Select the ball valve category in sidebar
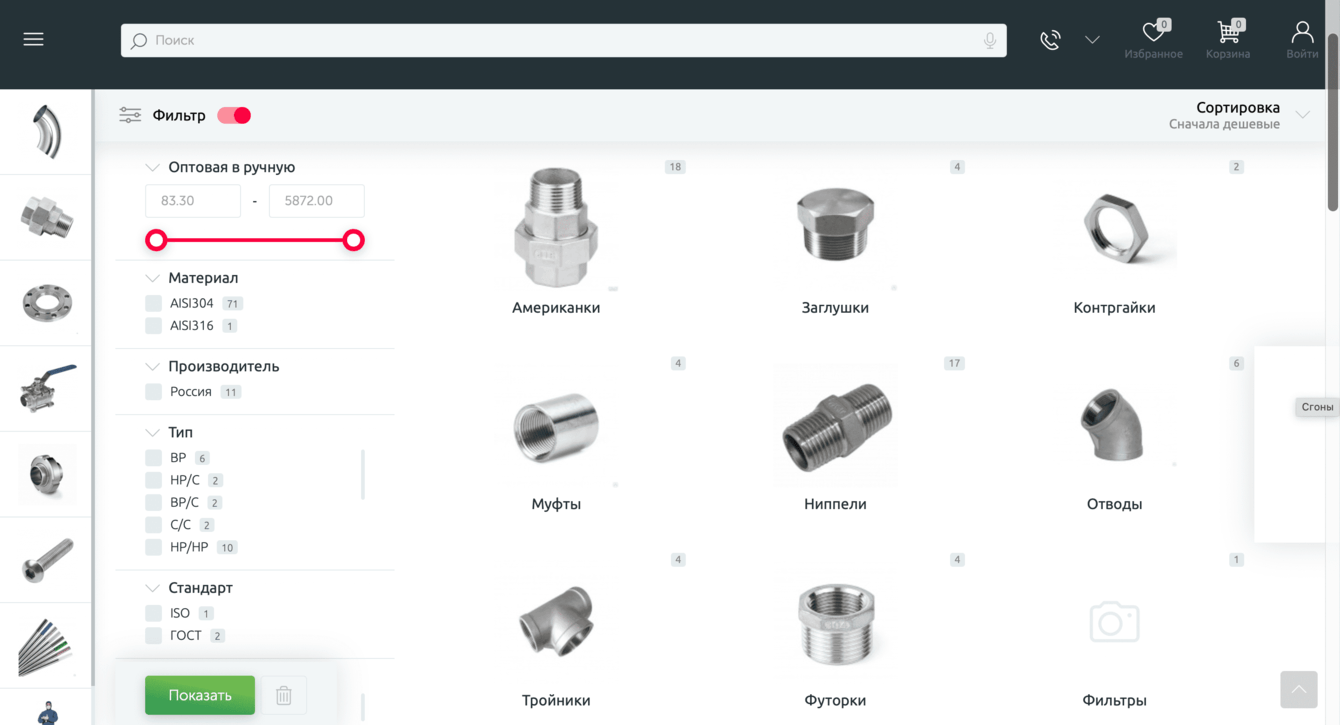The image size is (1340, 725). 47,389
